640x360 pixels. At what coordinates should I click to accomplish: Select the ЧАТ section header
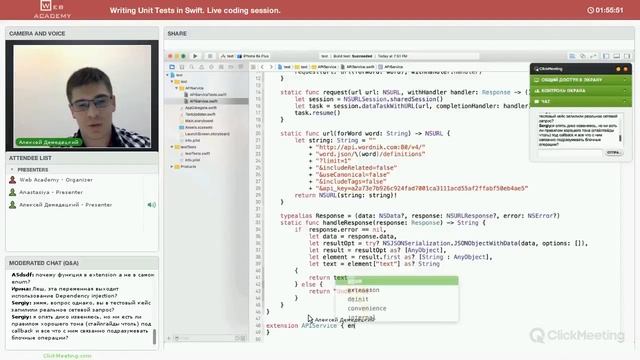coord(581,101)
